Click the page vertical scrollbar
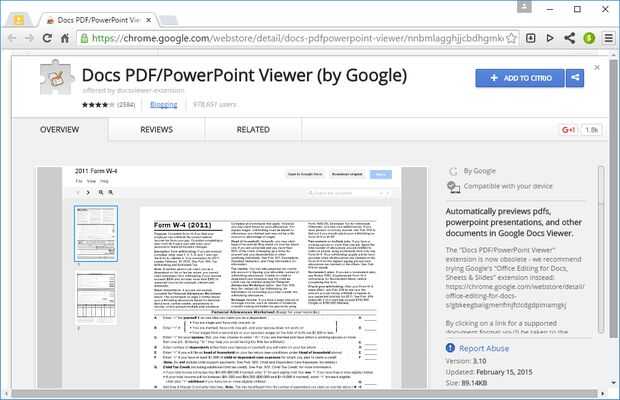 click(613, 198)
